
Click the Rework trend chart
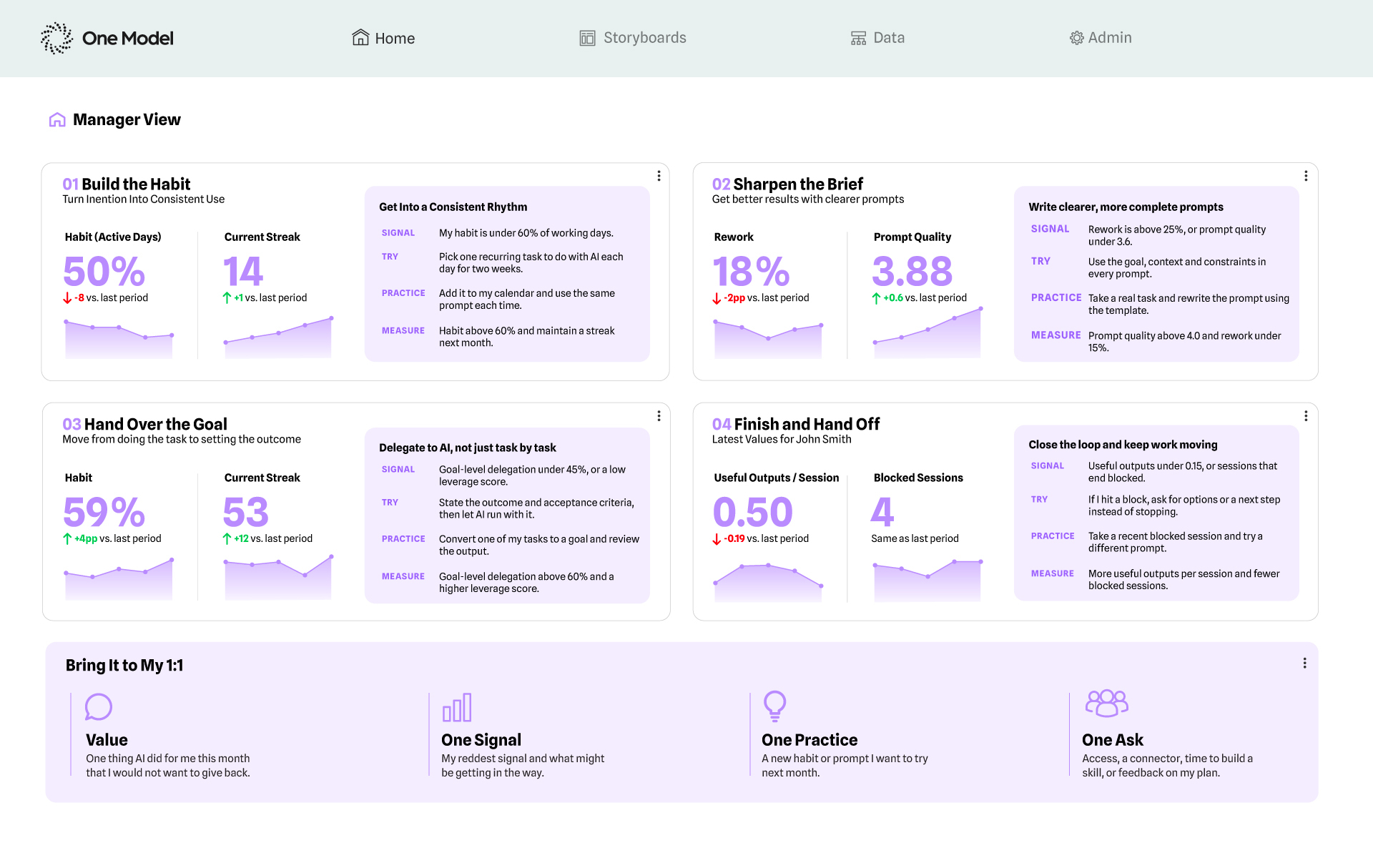[x=767, y=339]
